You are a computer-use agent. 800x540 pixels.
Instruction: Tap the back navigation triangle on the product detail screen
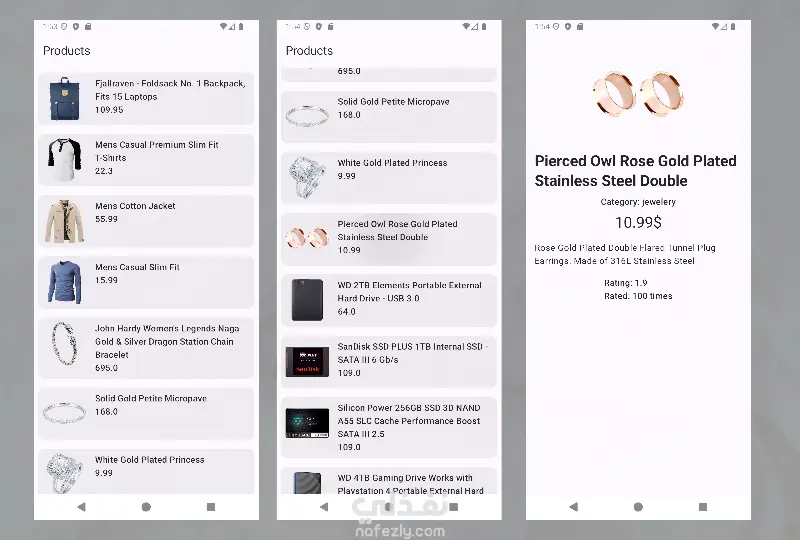click(x=573, y=507)
